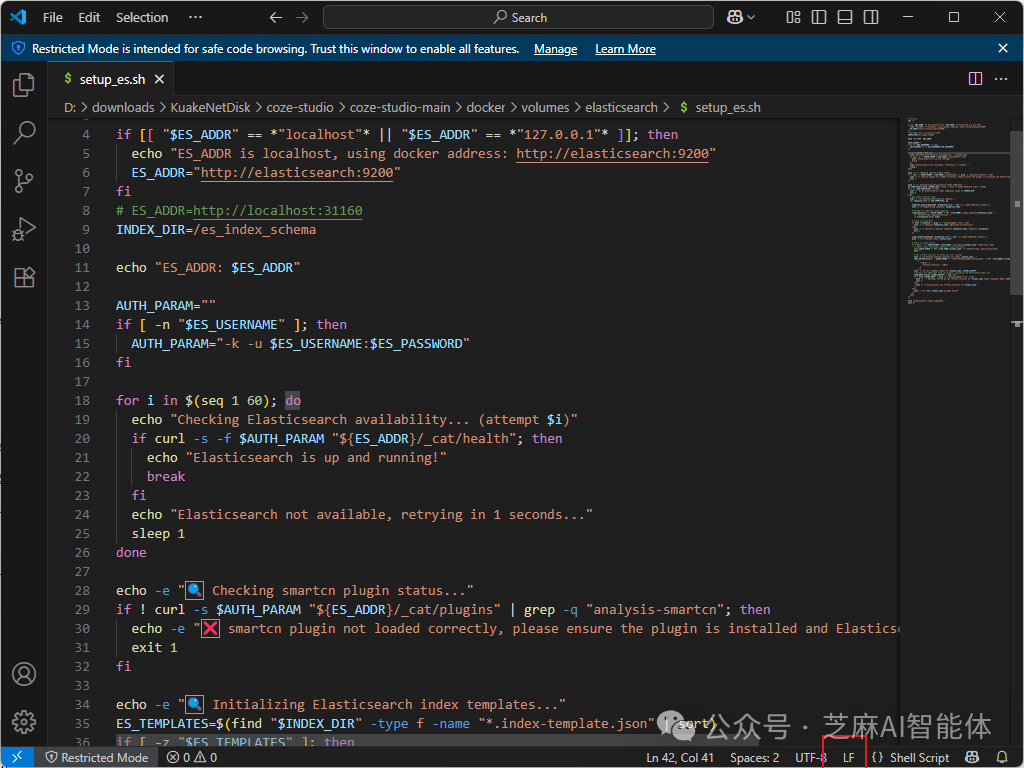The height and width of the screenshot is (768, 1024).
Task: Change end of line sequence LF
Action: coord(848,758)
